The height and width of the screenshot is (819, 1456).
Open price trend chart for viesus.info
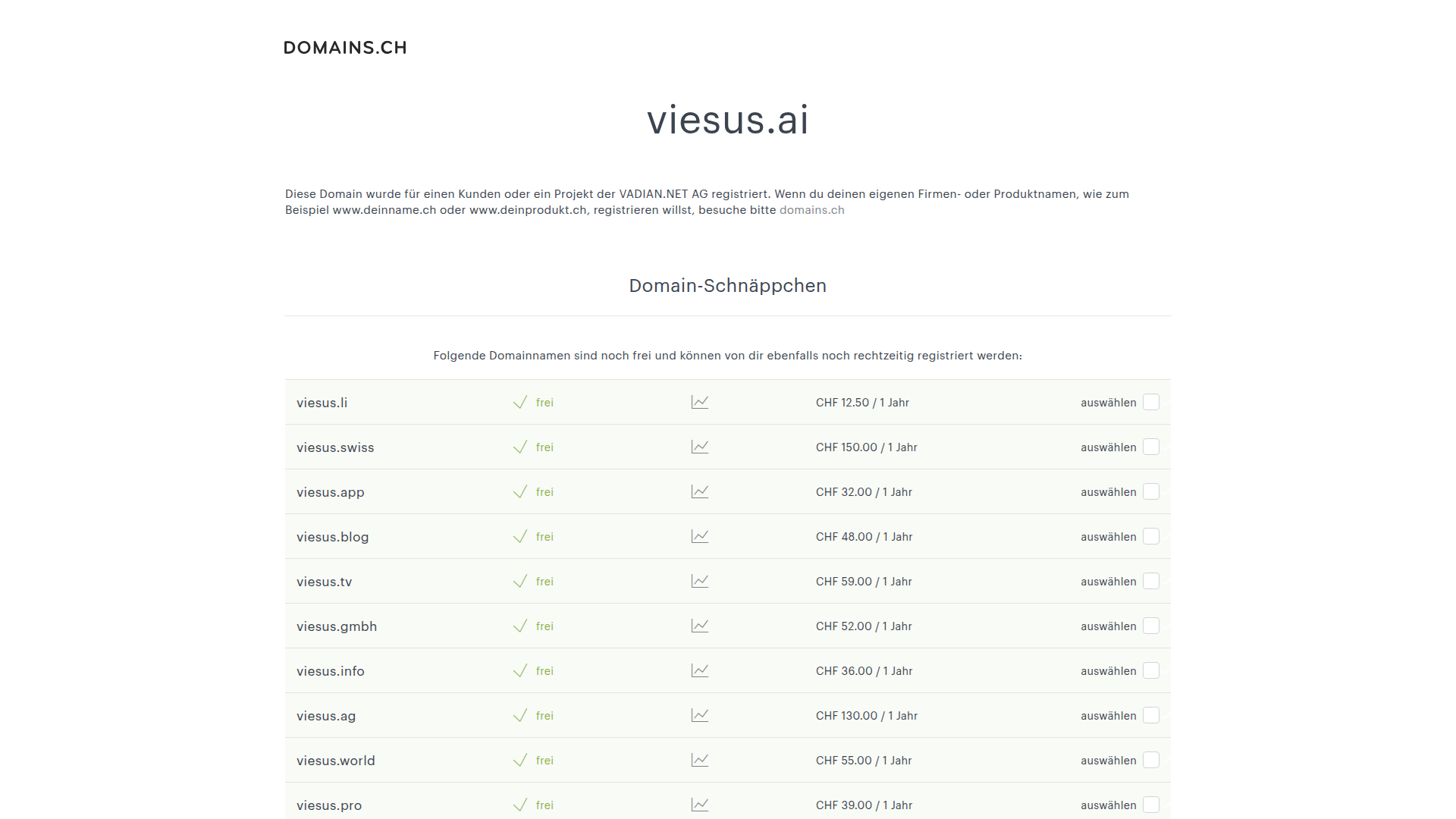(700, 670)
